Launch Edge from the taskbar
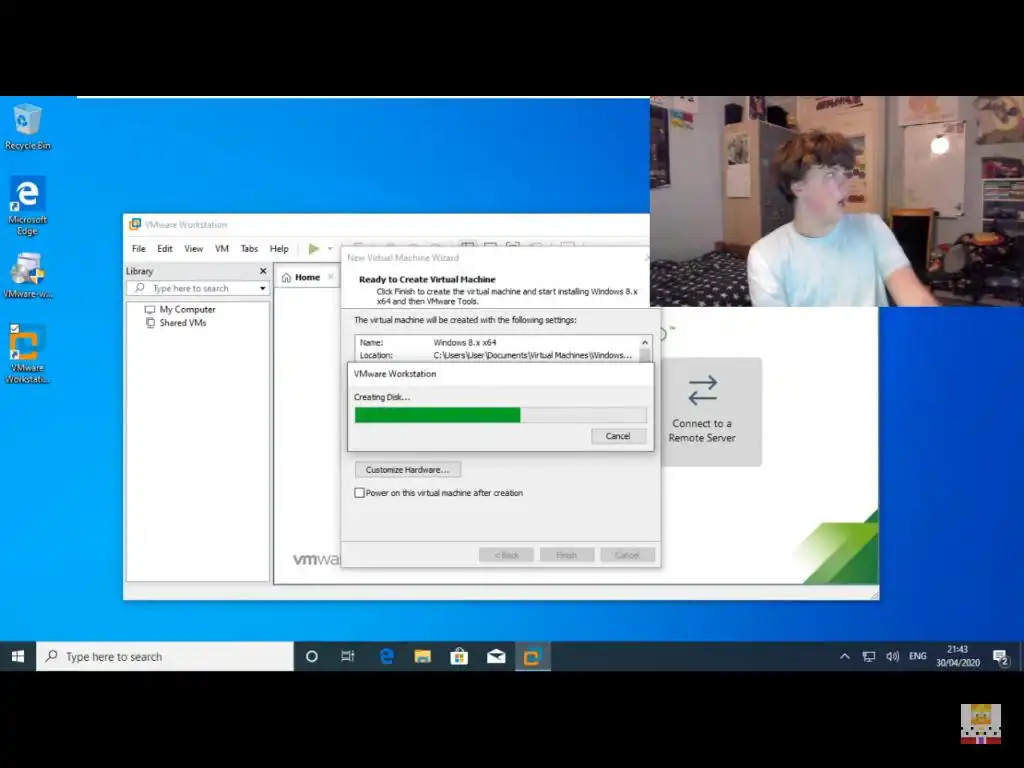 (387, 656)
